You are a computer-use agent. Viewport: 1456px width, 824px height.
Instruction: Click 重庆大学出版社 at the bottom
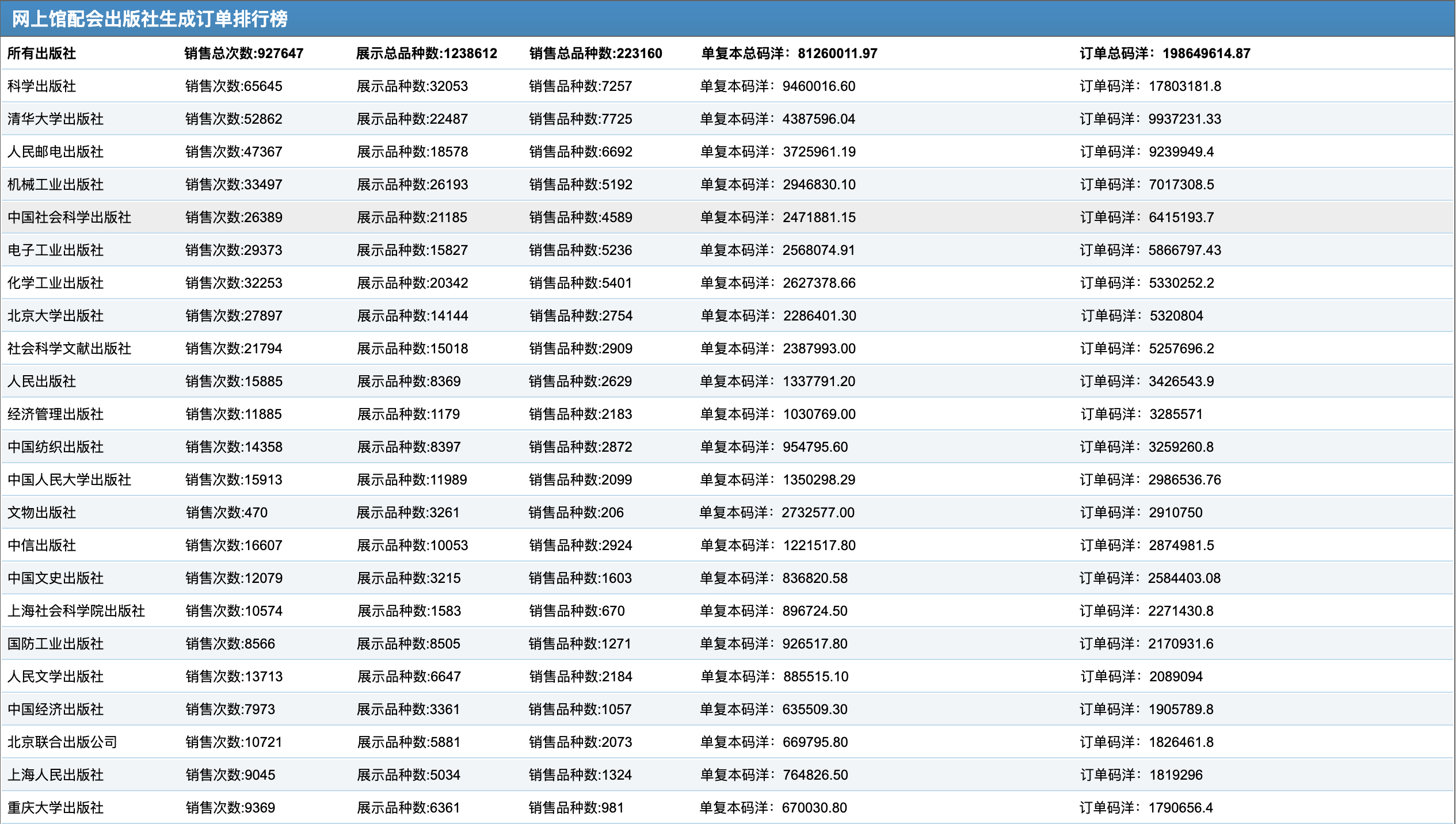(x=55, y=808)
